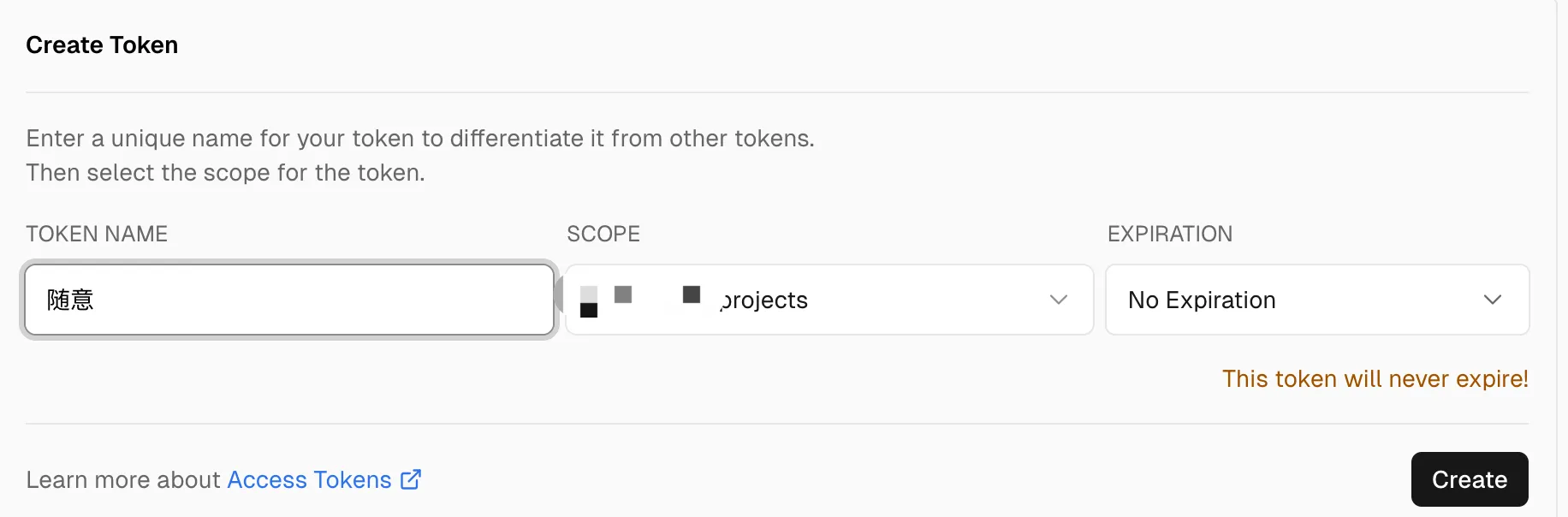Image resolution: width=1568 pixels, height=517 pixels.
Task: Click the Create Token heading
Action: (x=102, y=45)
